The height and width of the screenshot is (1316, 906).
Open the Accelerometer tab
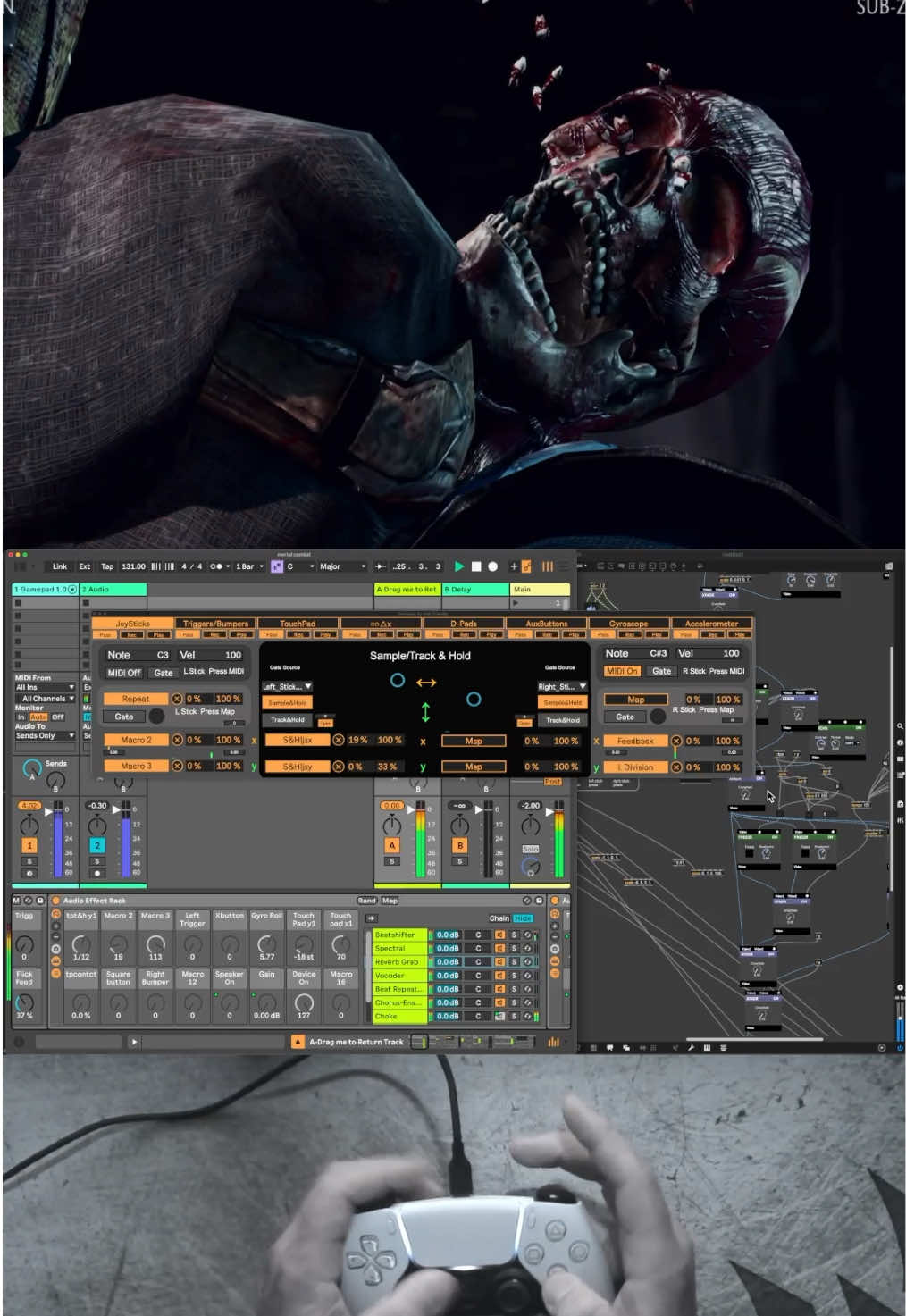click(711, 624)
